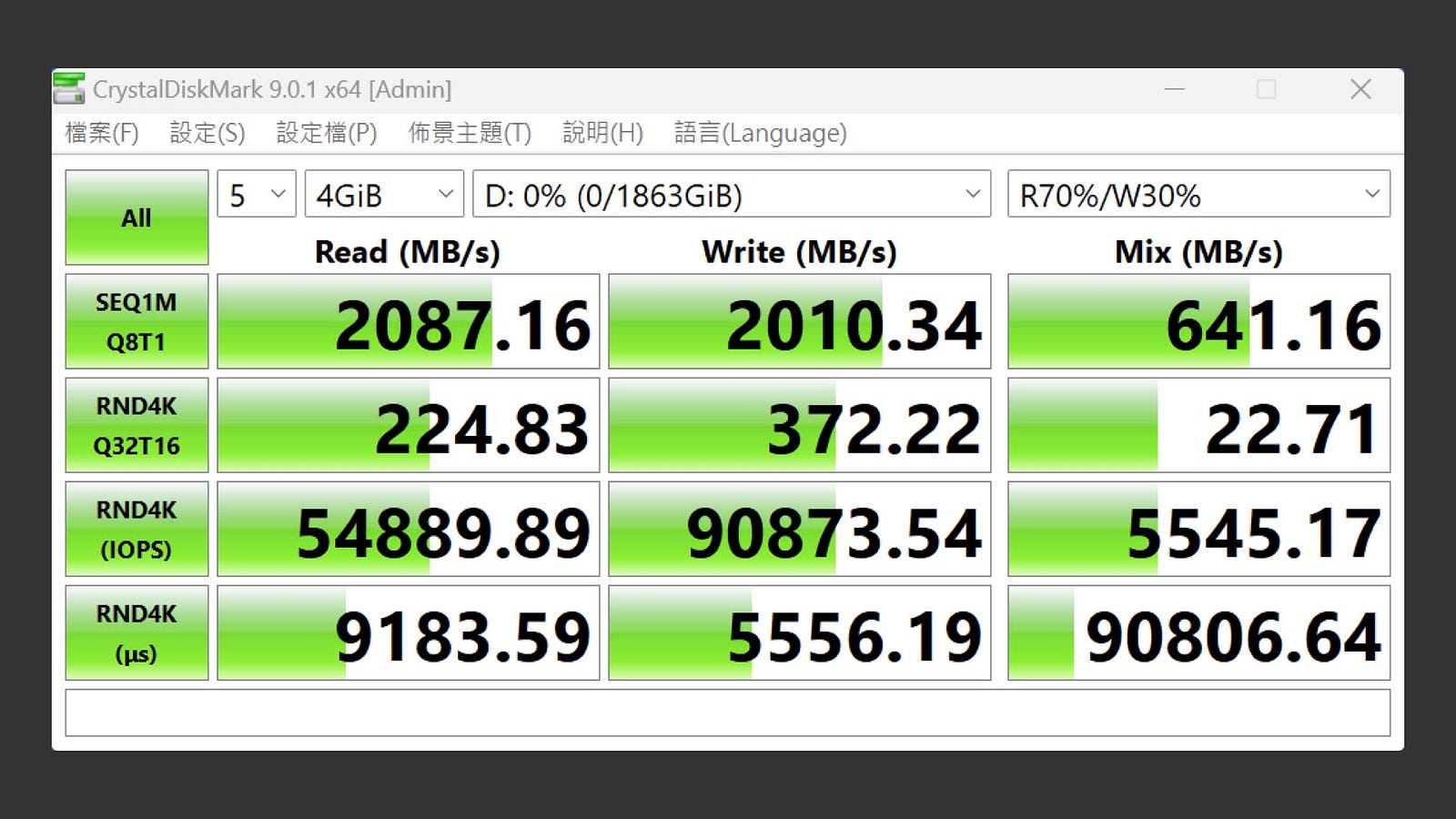
Task: Run all benchmarks with the All button
Action: coord(136,217)
